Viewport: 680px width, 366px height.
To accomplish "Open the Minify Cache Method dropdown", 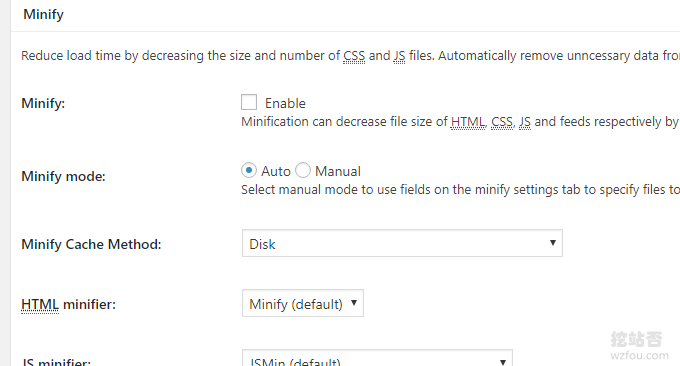I will (x=402, y=243).
